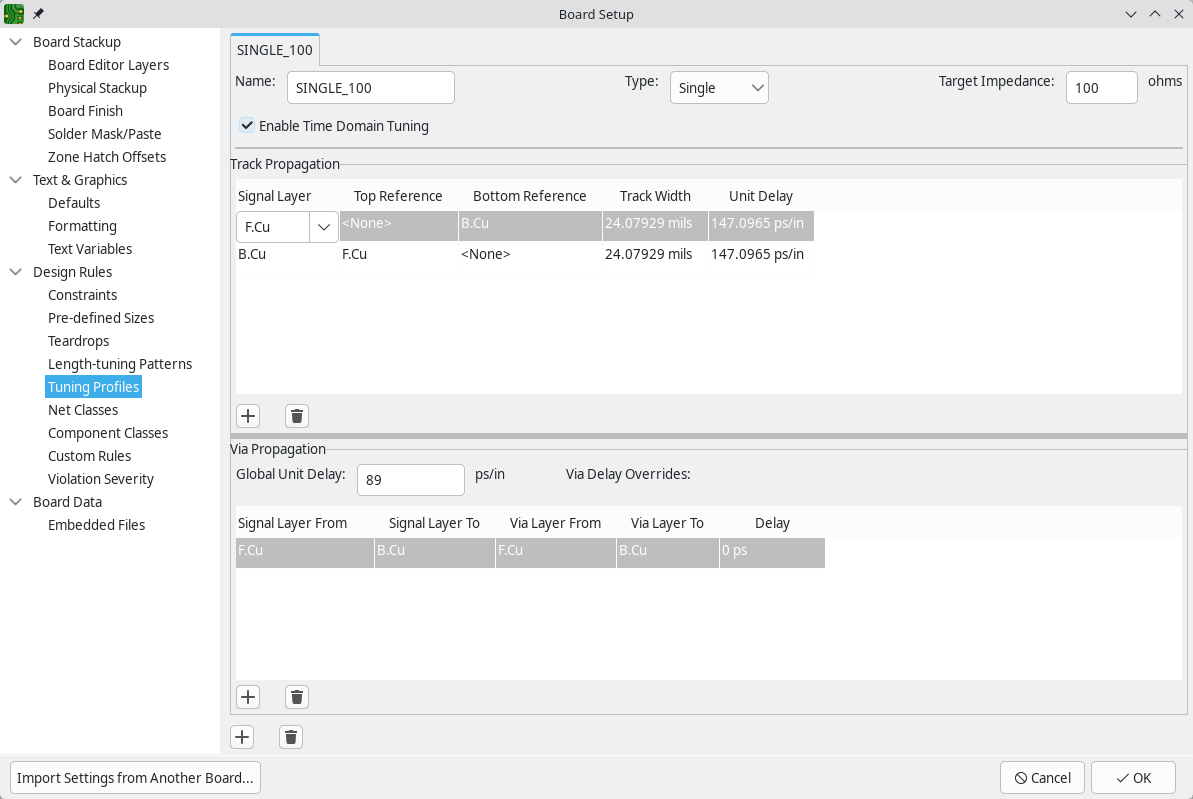This screenshot has width=1193, height=799.
Task: Click the Target Impedance input field
Action: [1101, 88]
